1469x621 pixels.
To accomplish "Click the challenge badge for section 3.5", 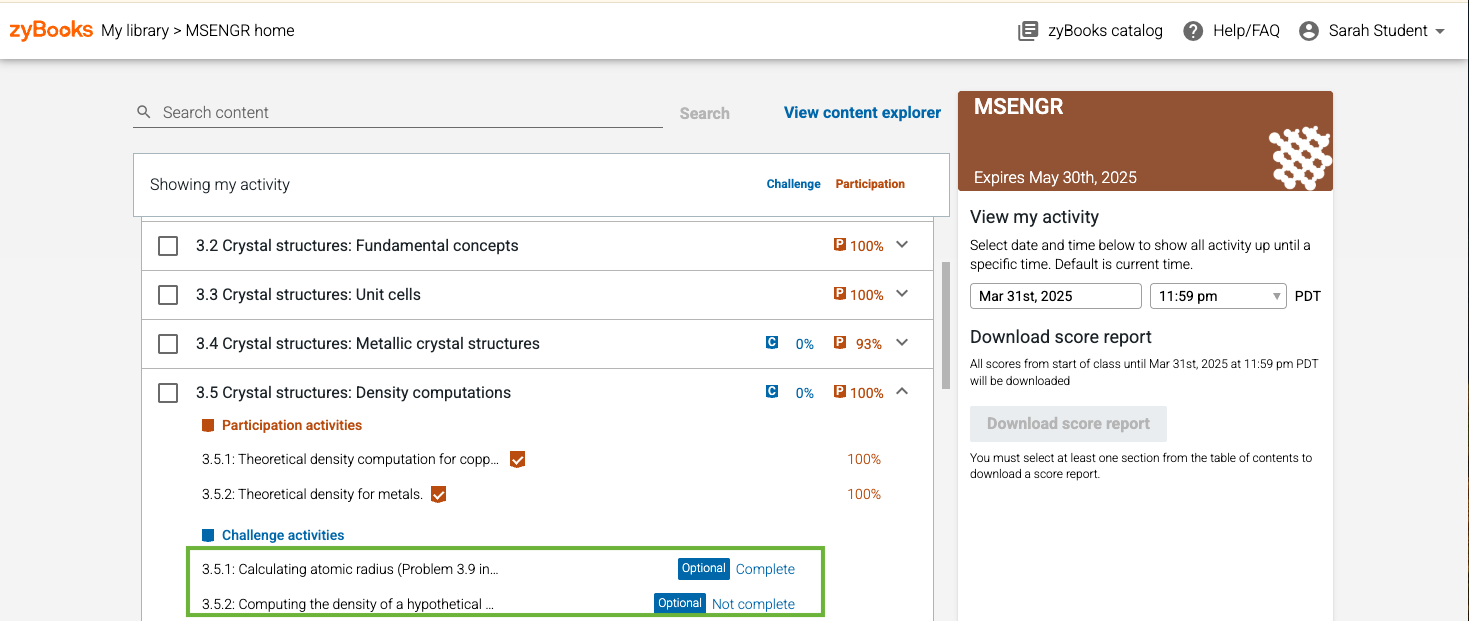I will point(772,392).
